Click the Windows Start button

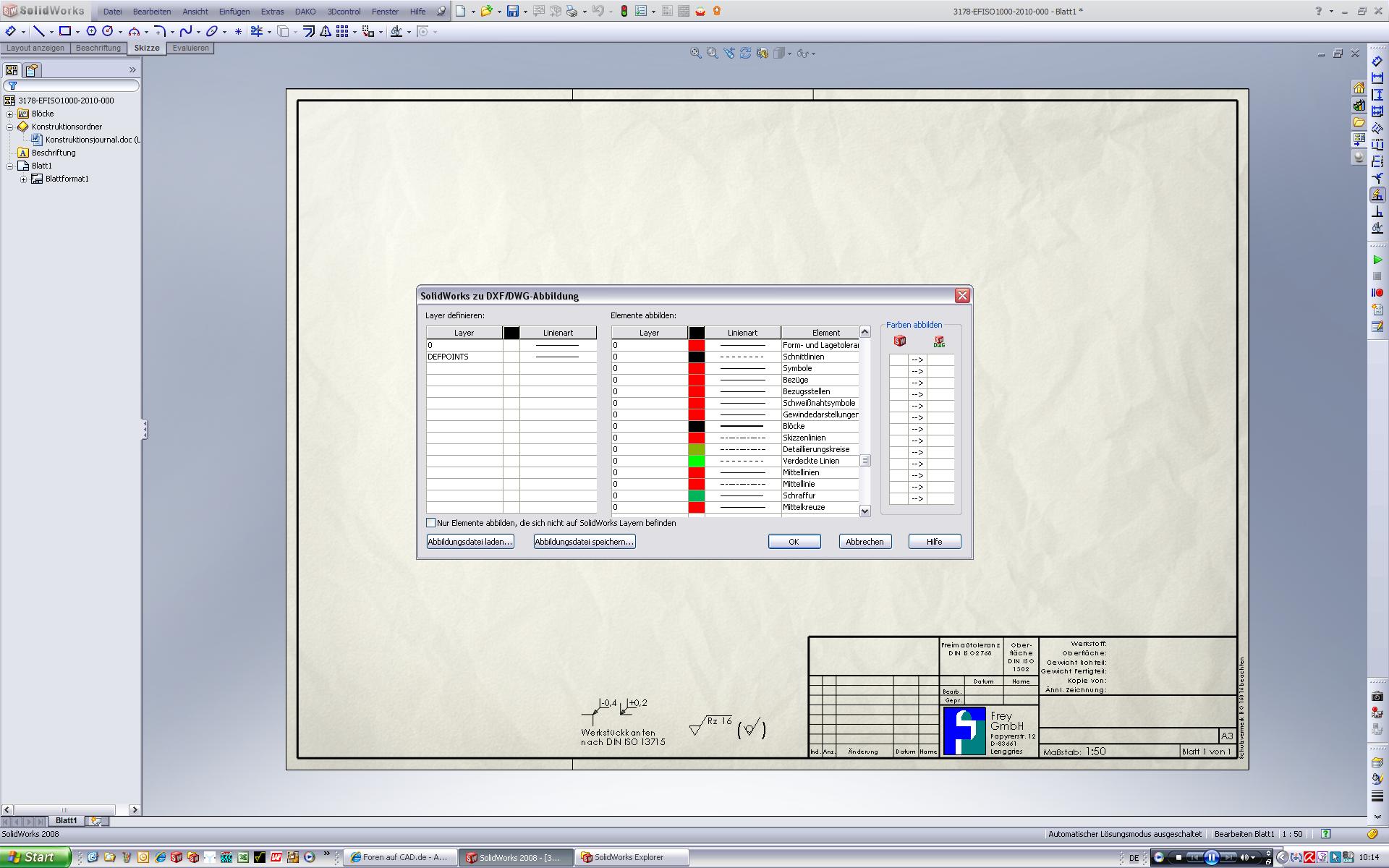(35, 857)
